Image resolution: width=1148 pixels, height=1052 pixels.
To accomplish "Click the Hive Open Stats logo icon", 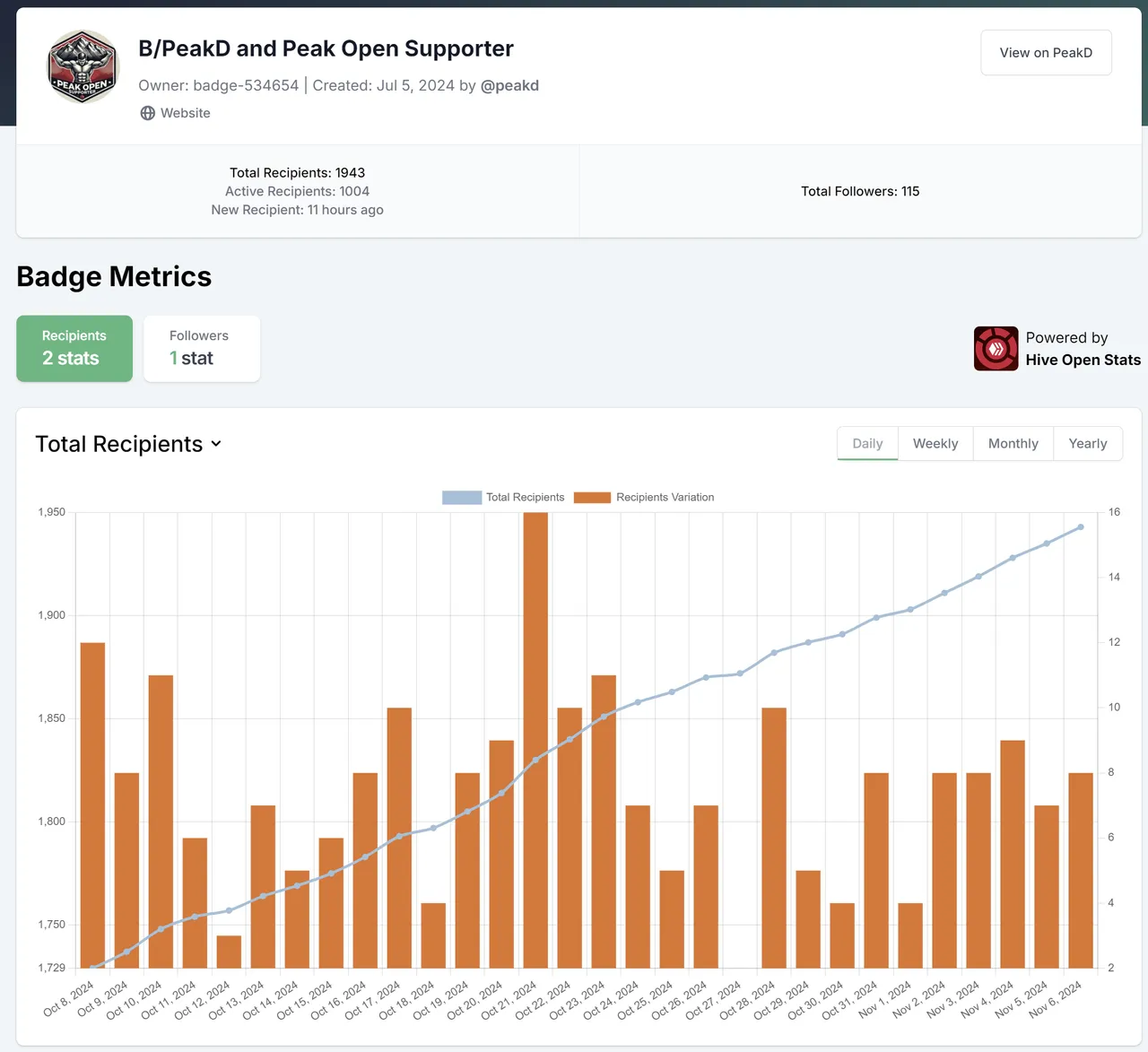I will point(996,349).
